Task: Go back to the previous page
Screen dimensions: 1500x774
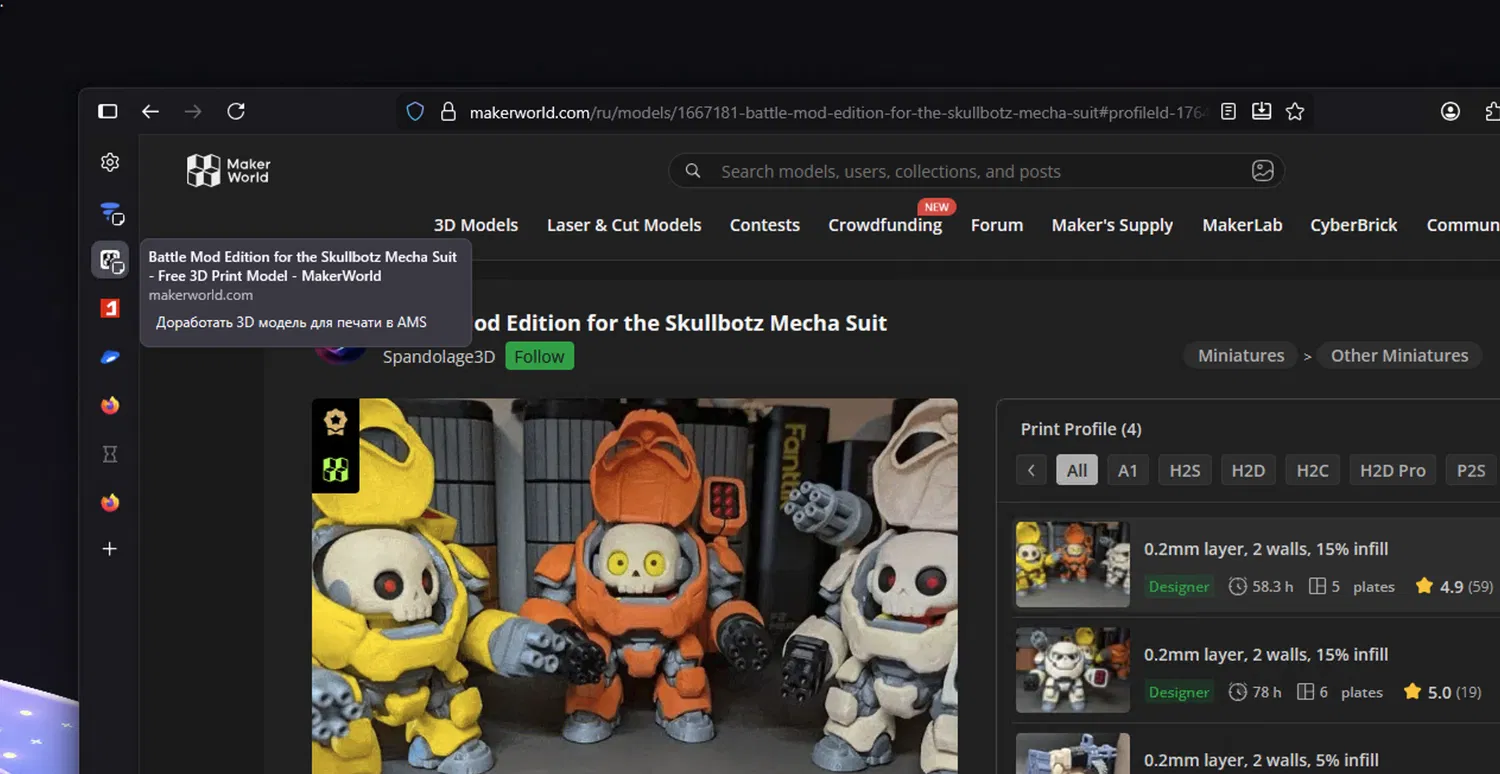Action: click(150, 112)
